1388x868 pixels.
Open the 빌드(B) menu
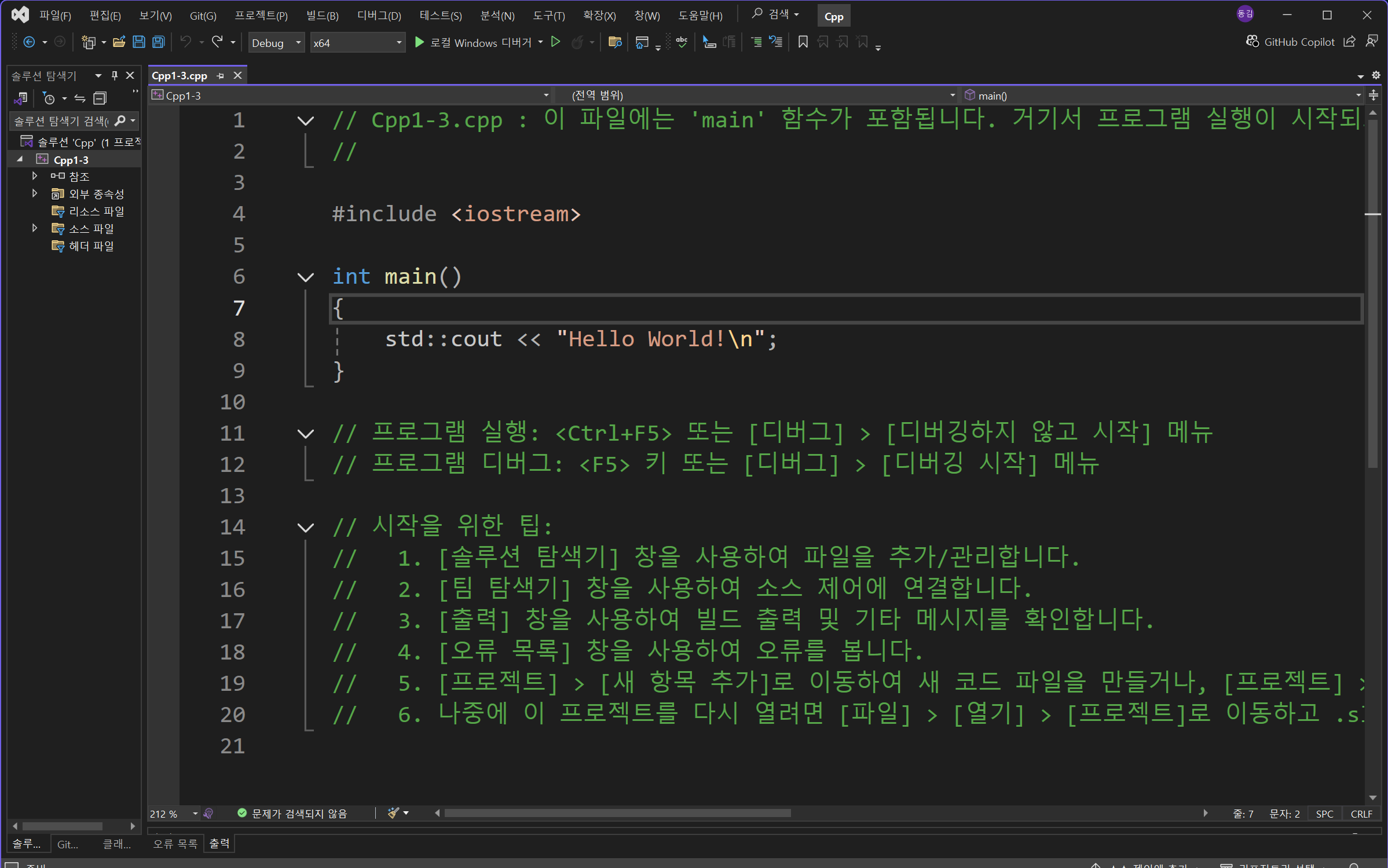[322, 16]
